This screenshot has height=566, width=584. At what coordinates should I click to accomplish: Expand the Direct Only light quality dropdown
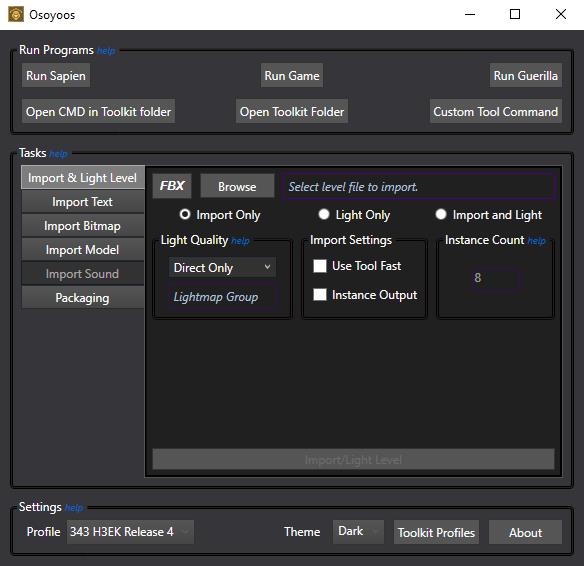tap(222, 267)
